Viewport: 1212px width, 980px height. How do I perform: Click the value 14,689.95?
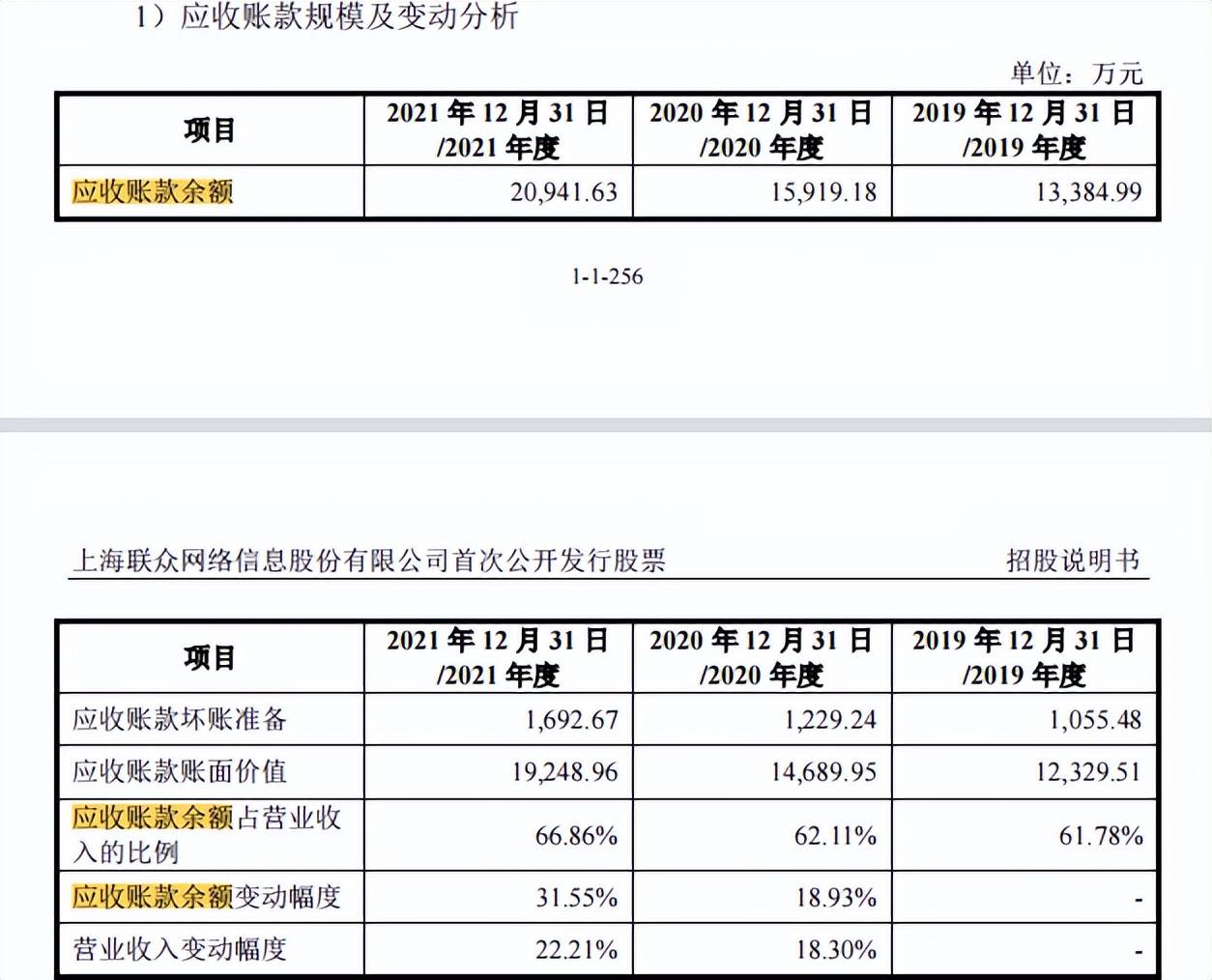click(x=823, y=772)
